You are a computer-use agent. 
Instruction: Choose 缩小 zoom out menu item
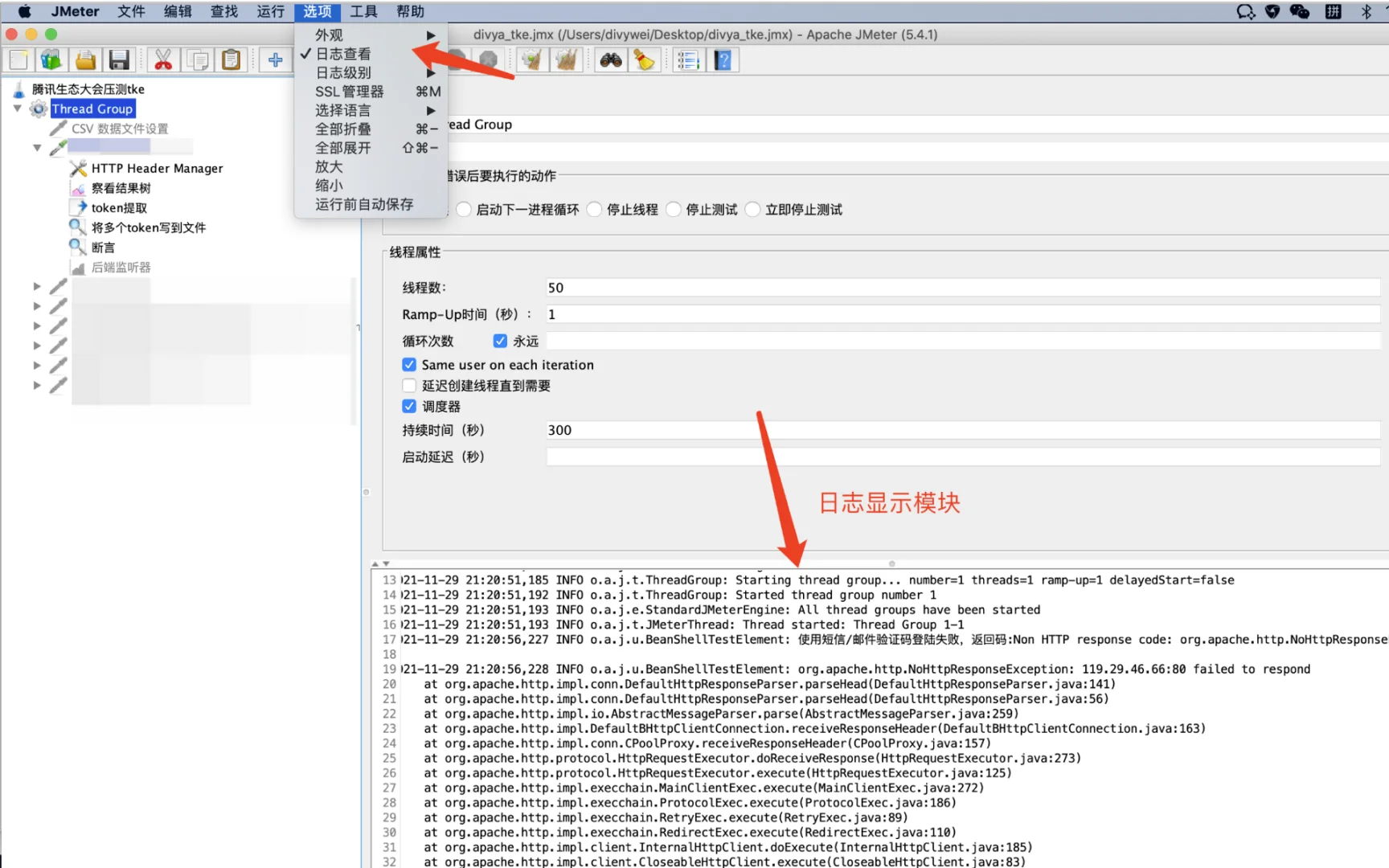point(370,185)
